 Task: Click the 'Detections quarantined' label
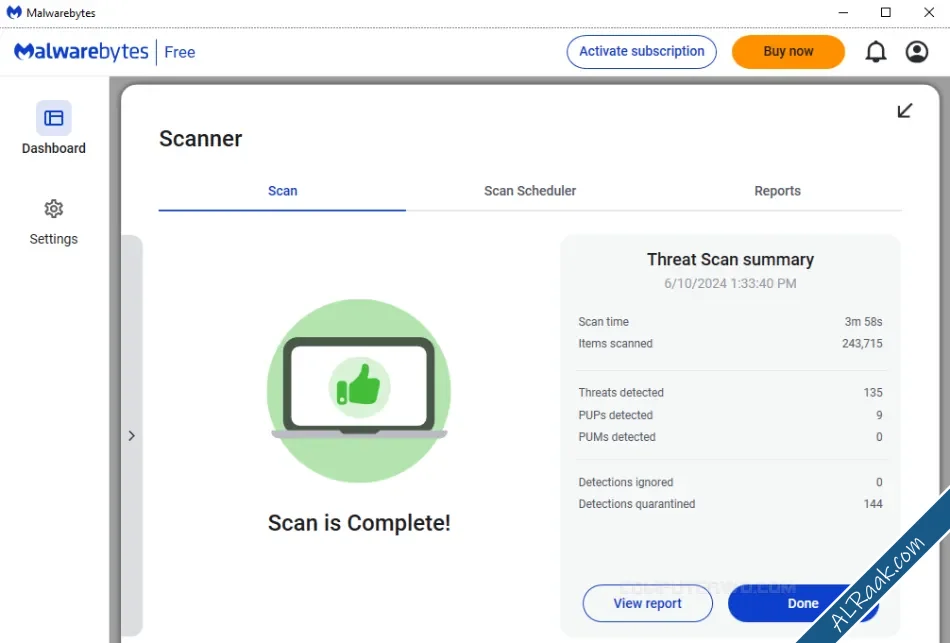click(636, 504)
